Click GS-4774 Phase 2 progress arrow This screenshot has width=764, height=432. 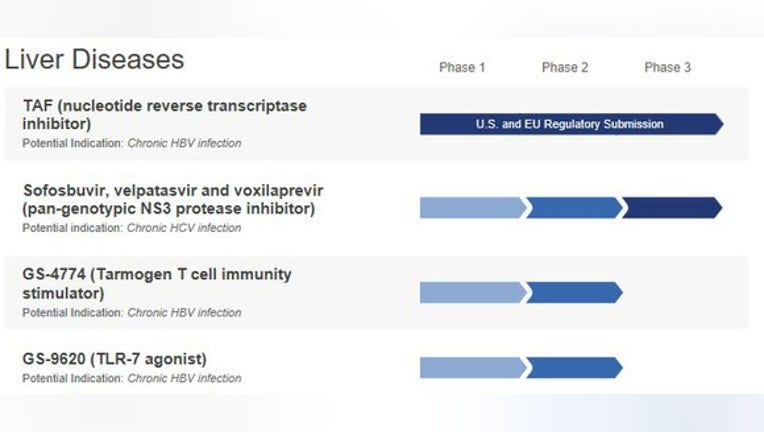574,292
